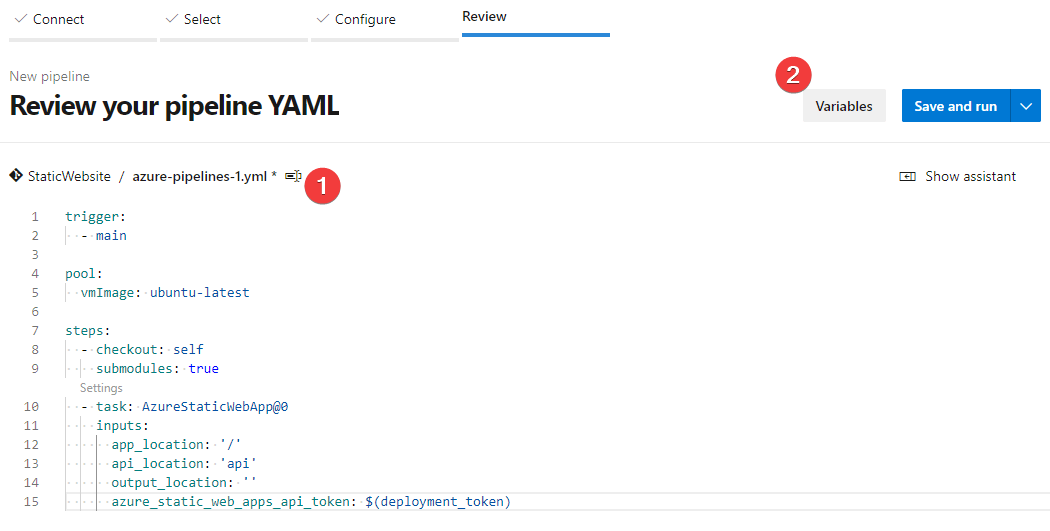Click red annotation badge number 1
The image size is (1050, 531).
click(x=323, y=185)
